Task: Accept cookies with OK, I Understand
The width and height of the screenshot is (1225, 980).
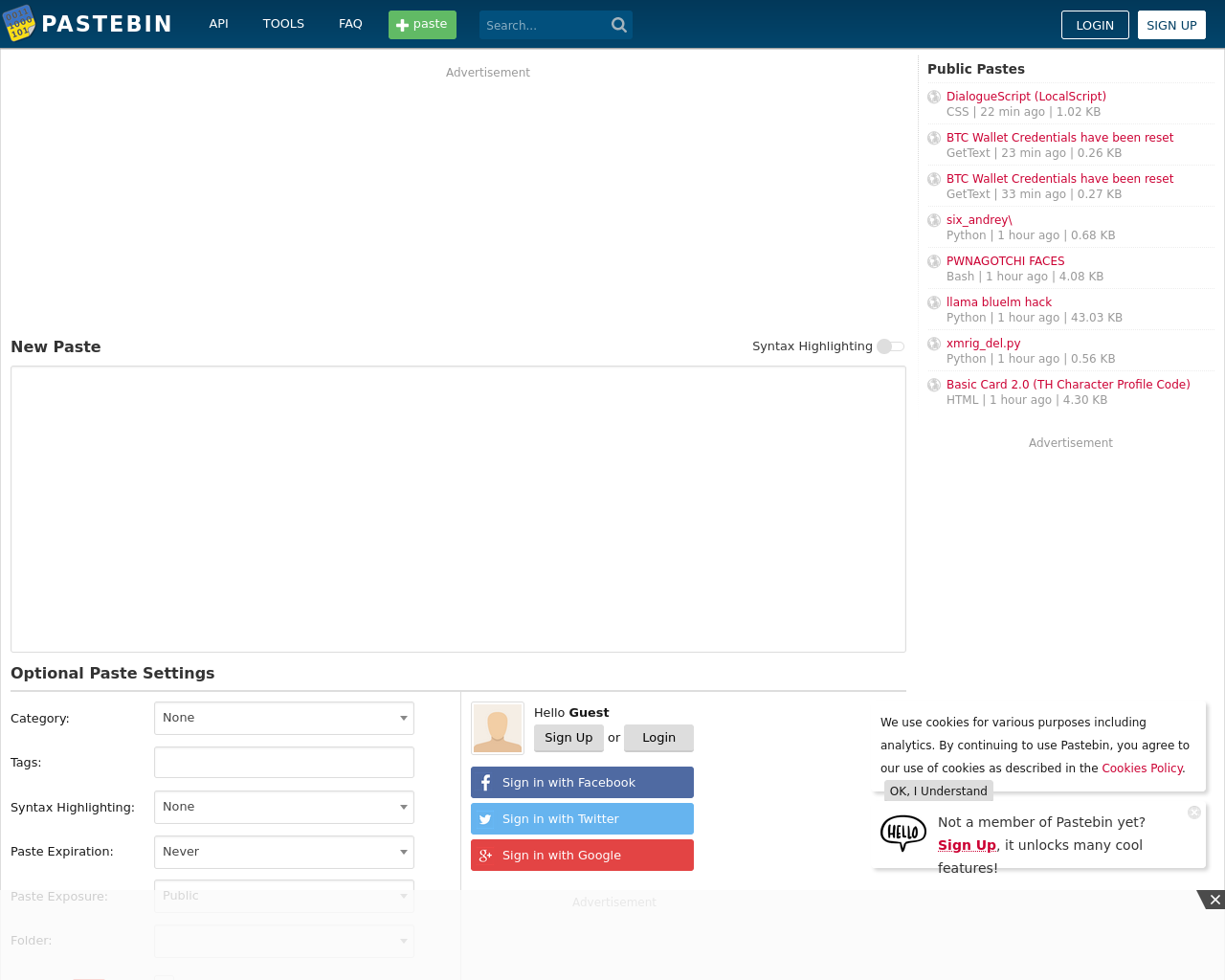Action: coord(938,791)
